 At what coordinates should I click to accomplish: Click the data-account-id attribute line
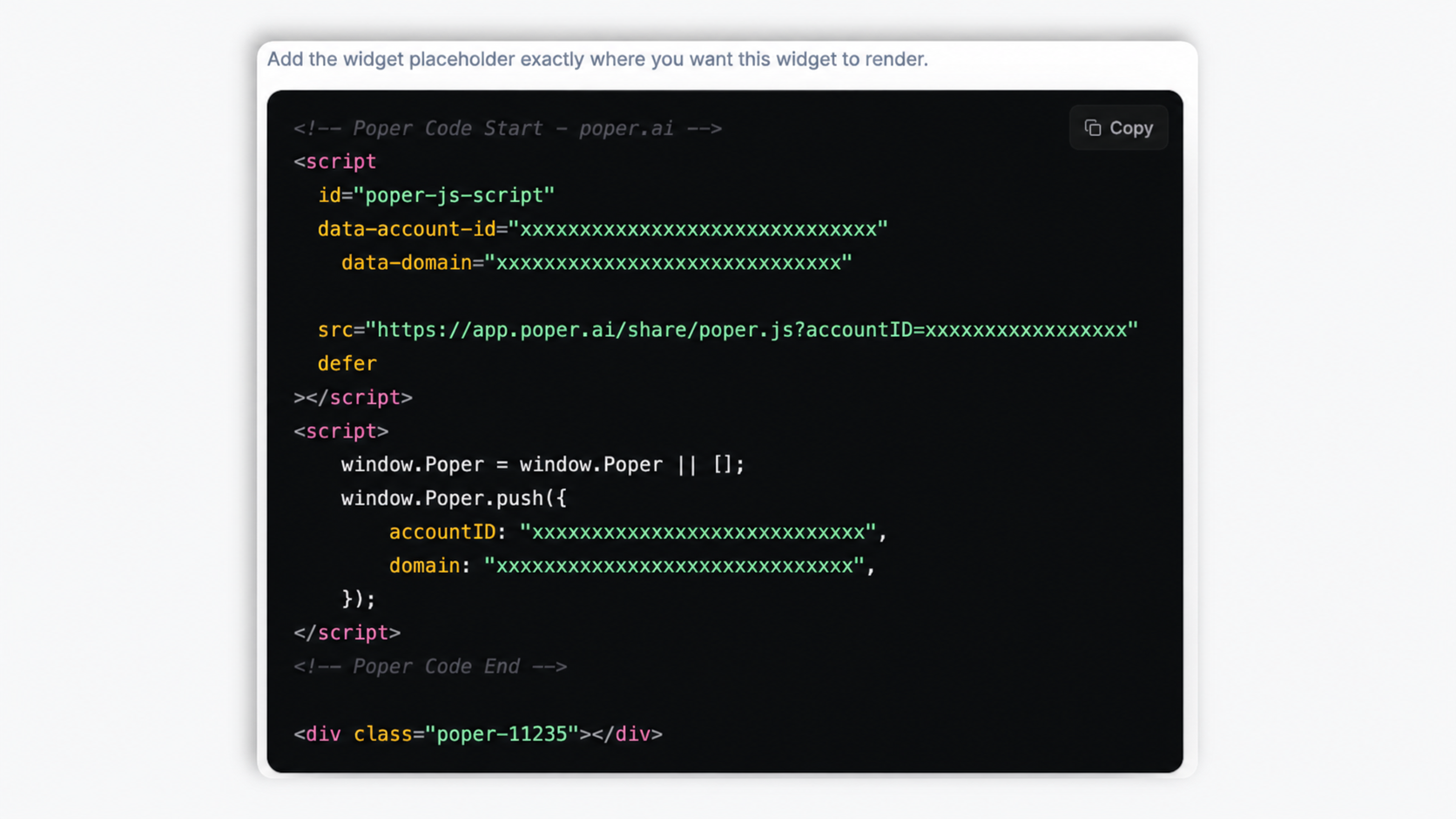(603, 229)
